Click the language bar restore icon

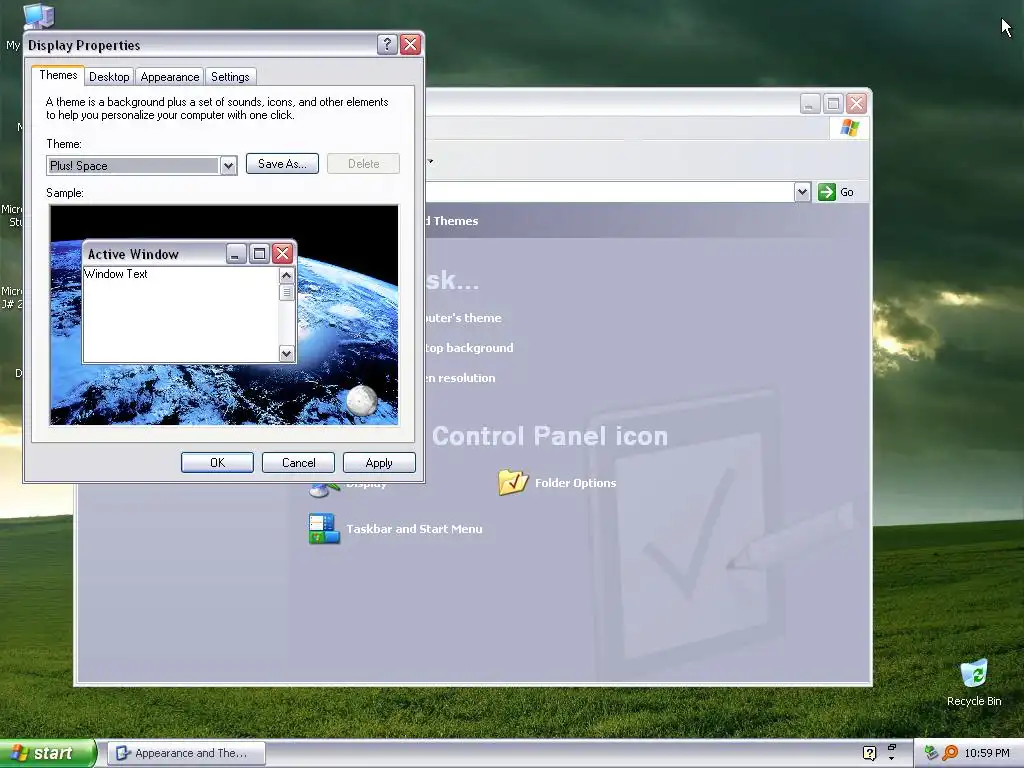[x=891, y=747]
